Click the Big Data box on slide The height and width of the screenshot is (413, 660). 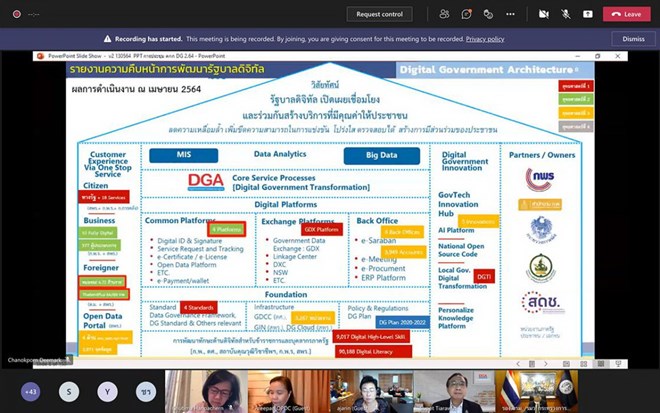tap(381, 155)
